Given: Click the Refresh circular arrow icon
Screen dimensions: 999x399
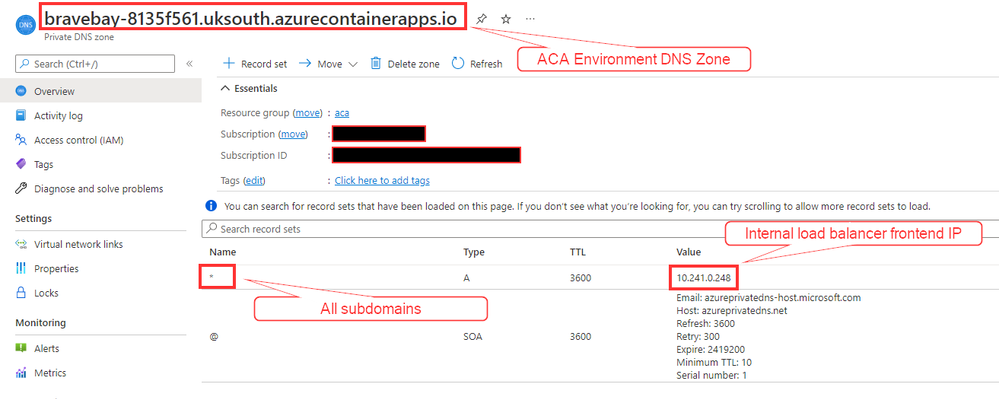Looking at the screenshot, I should [x=457, y=63].
